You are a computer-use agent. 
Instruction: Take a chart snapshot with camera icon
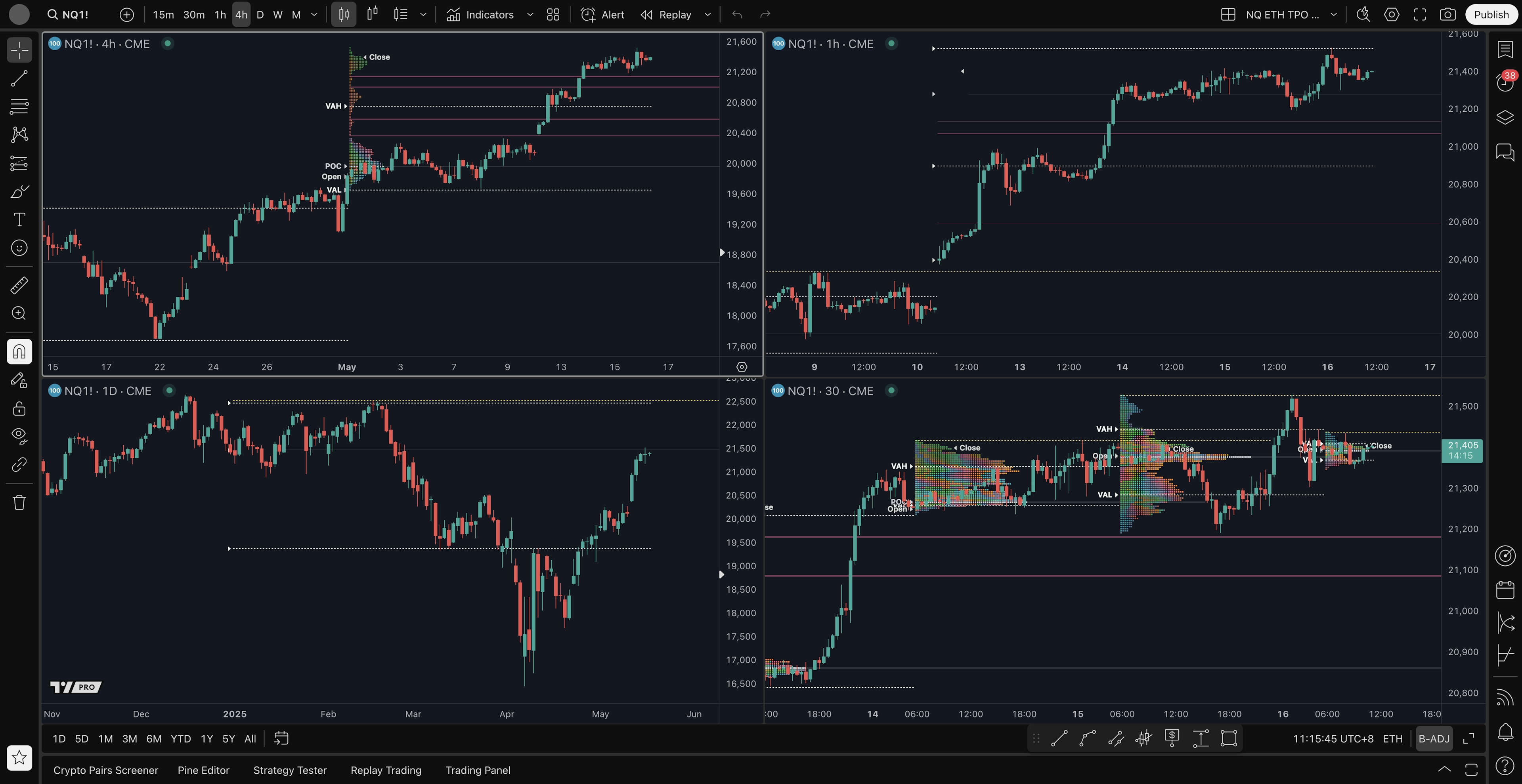click(1447, 15)
